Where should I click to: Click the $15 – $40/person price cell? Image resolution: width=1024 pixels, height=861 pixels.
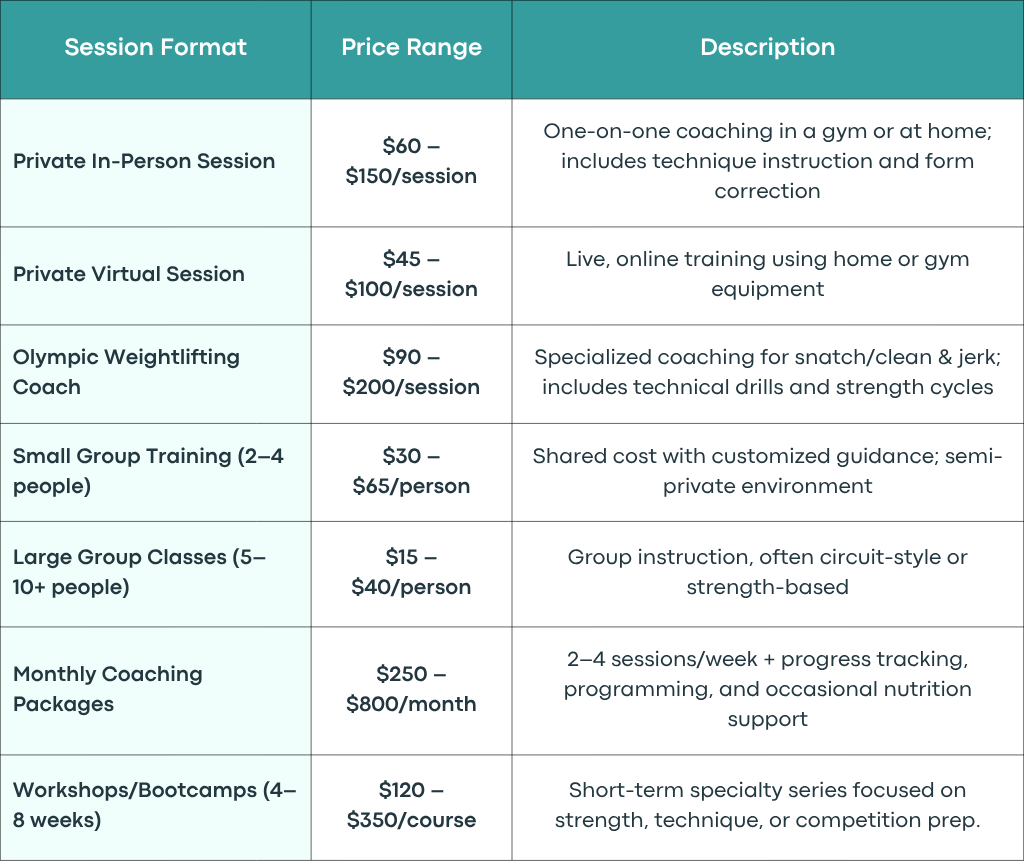click(x=411, y=574)
